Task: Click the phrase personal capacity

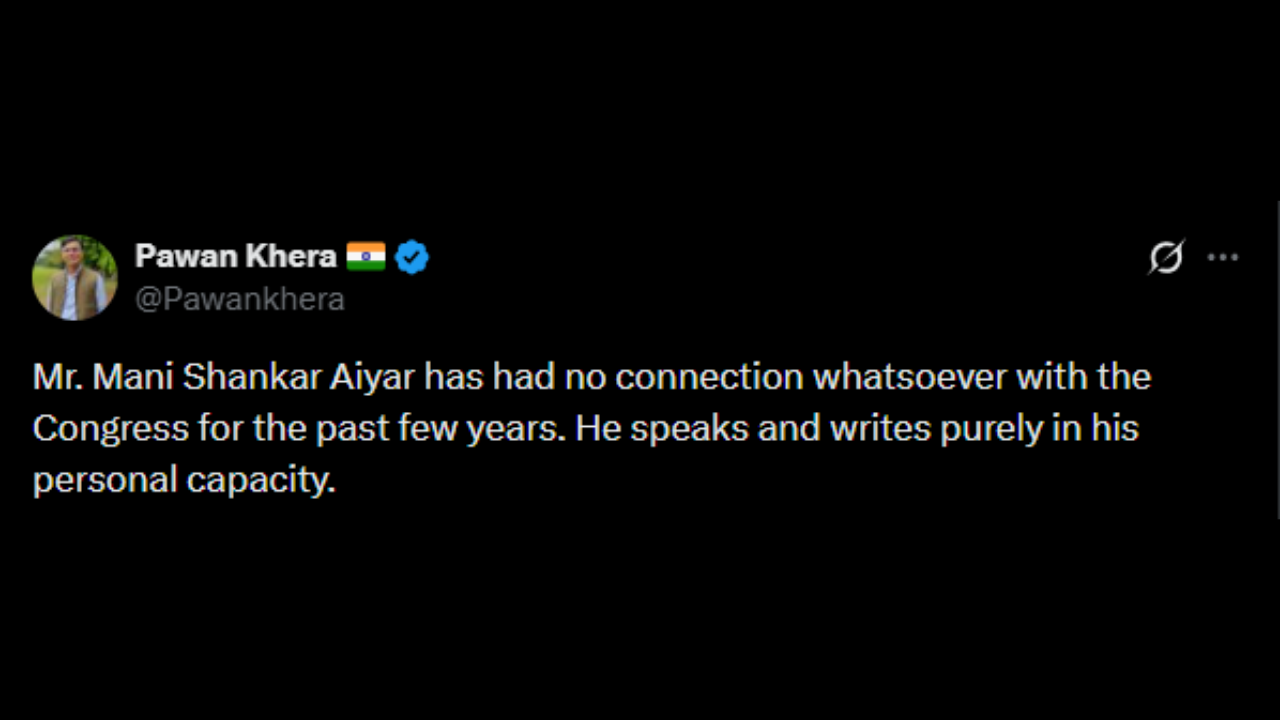Action: tap(183, 479)
